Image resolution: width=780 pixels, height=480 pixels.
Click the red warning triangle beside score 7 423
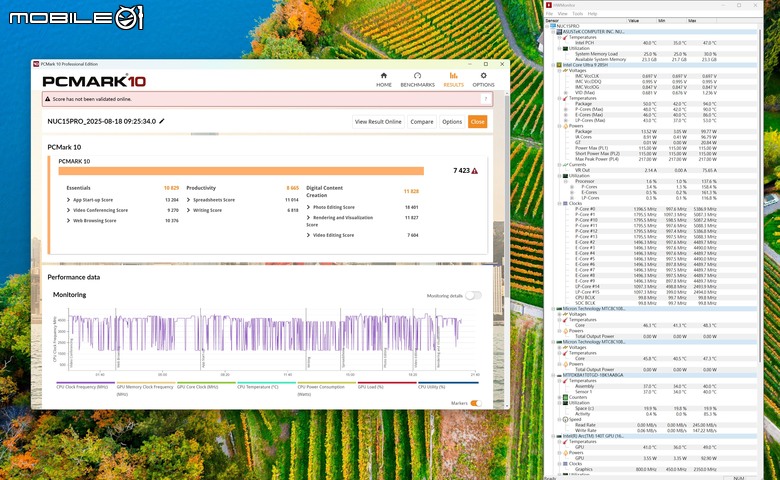475,171
